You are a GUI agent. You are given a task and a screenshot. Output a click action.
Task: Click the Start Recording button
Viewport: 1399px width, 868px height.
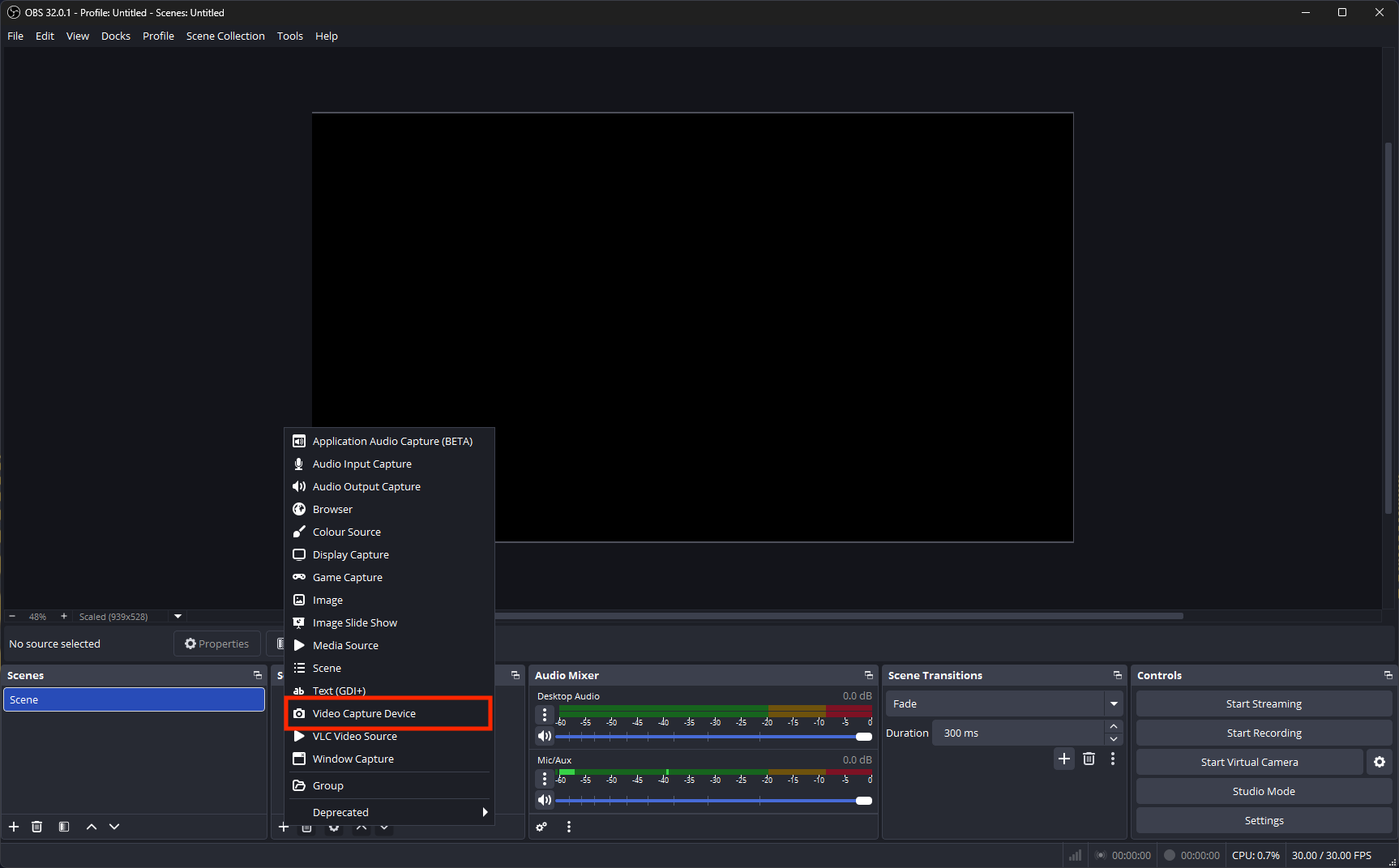(1264, 733)
